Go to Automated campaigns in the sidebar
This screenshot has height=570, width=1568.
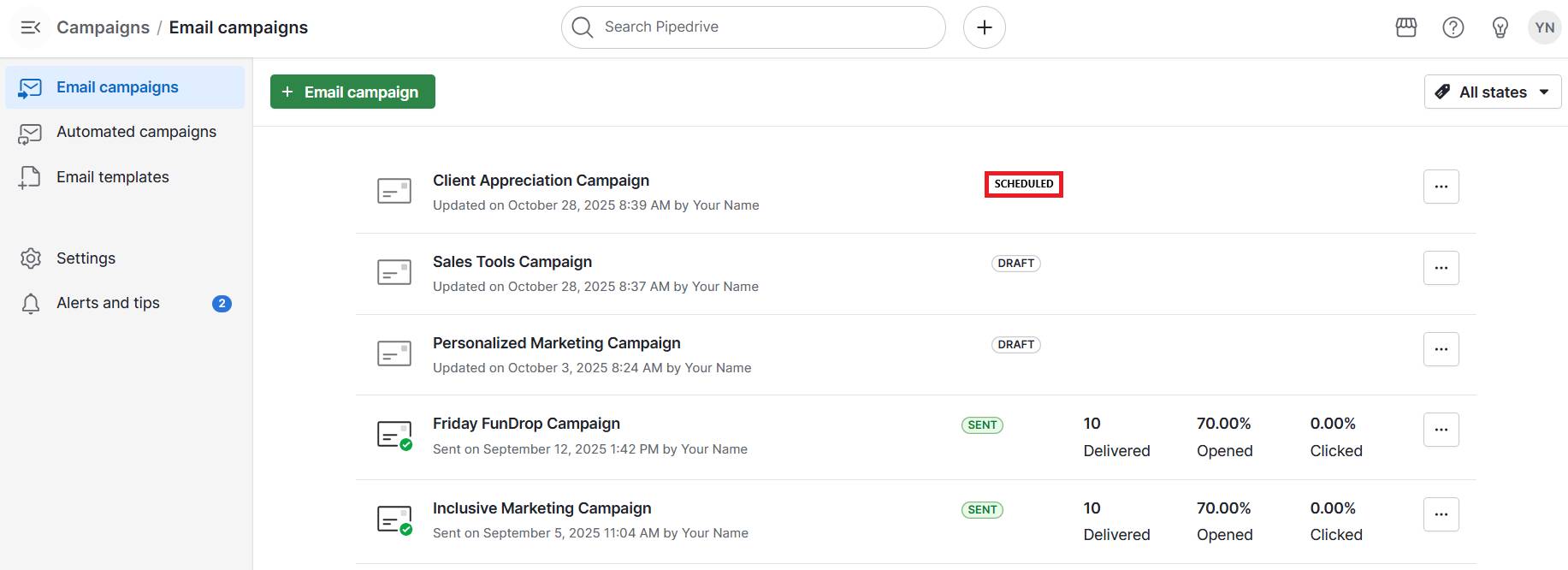click(136, 132)
